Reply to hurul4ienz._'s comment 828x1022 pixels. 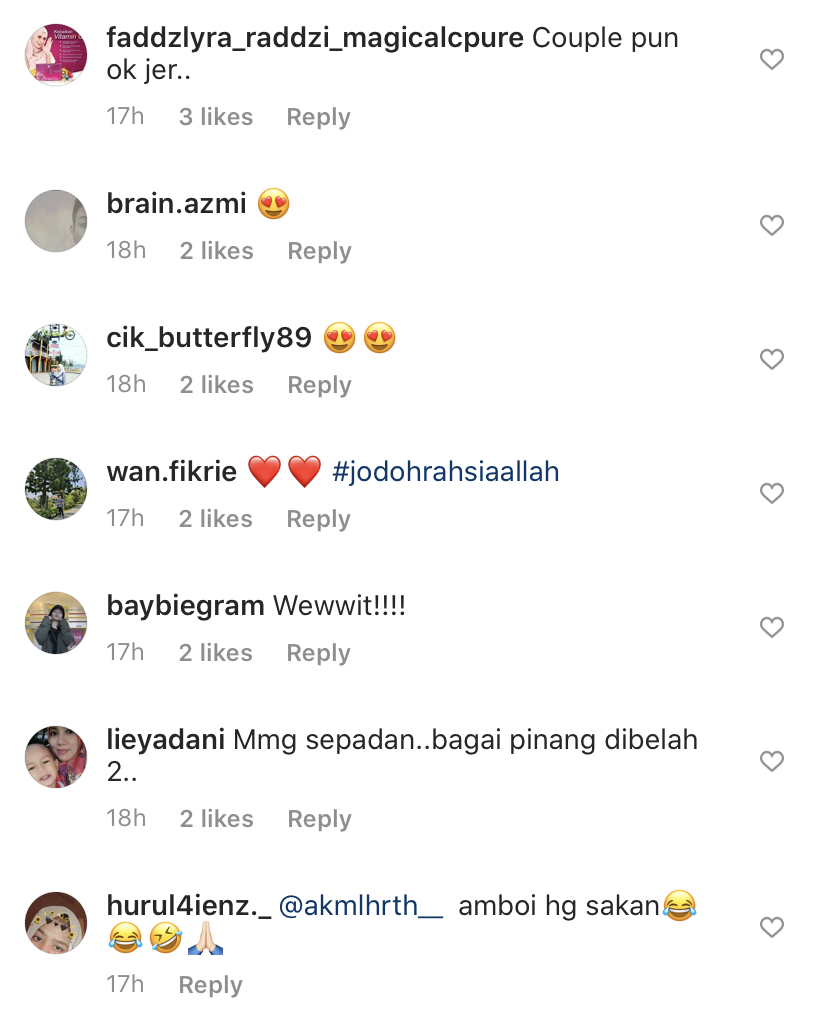(x=211, y=985)
